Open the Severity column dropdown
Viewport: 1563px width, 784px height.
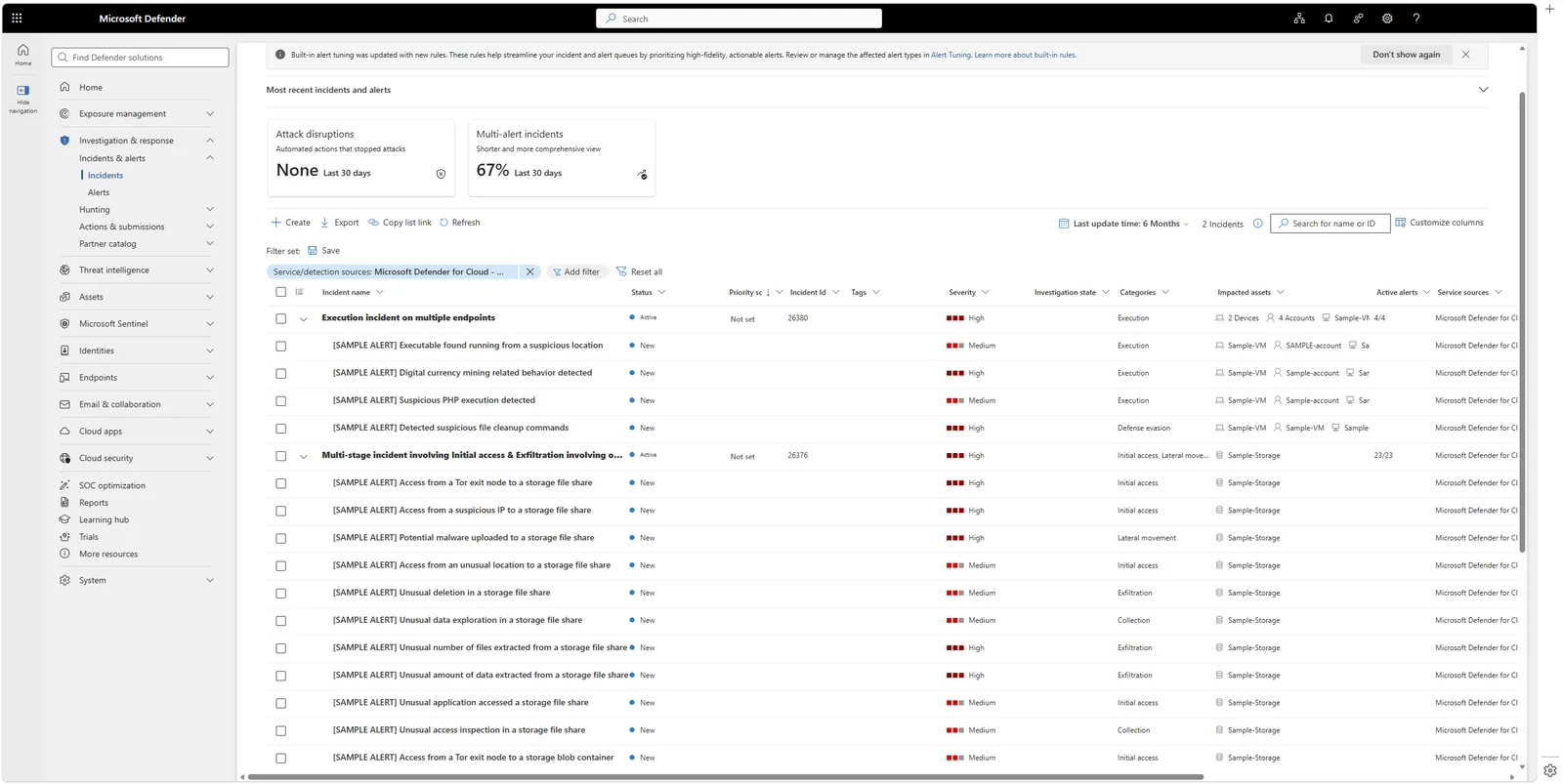pyautogui.click(x=986, y=292)
